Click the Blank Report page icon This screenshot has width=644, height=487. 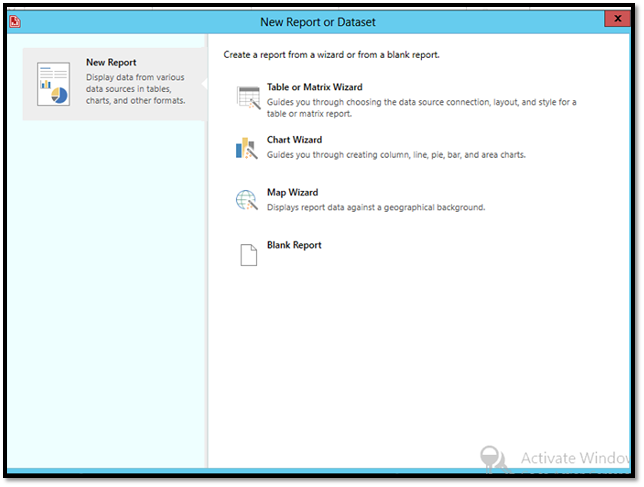[248, 254]
